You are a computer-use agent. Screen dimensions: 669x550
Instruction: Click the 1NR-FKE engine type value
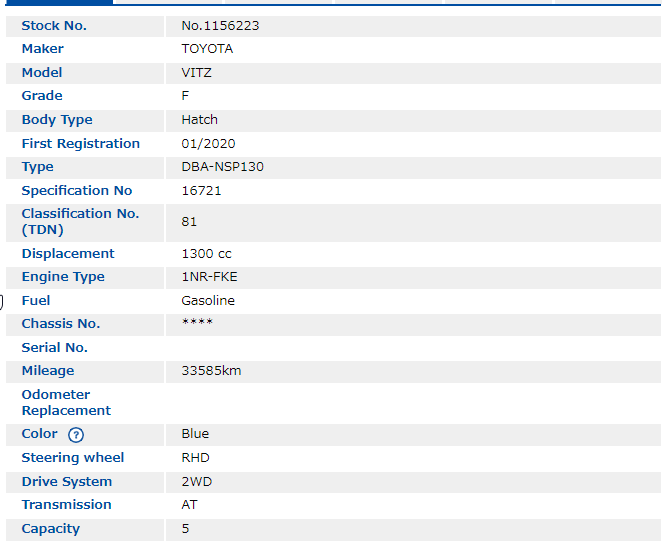[x=209, y=277]
